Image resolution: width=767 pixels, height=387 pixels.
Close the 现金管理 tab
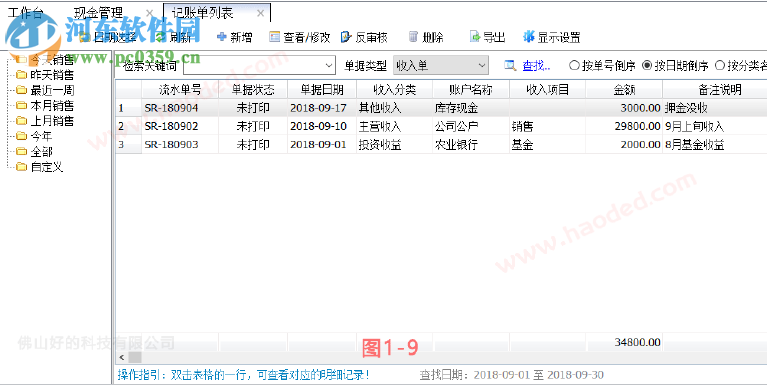point(150,13)
